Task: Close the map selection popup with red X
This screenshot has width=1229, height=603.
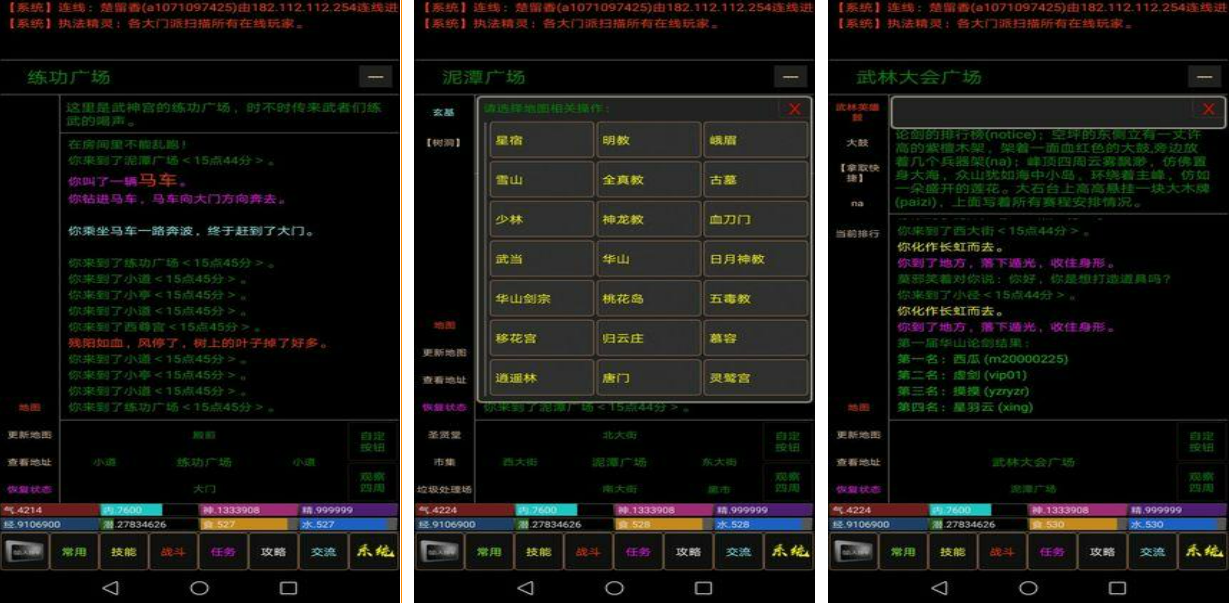Action: (x=794, y=109)
